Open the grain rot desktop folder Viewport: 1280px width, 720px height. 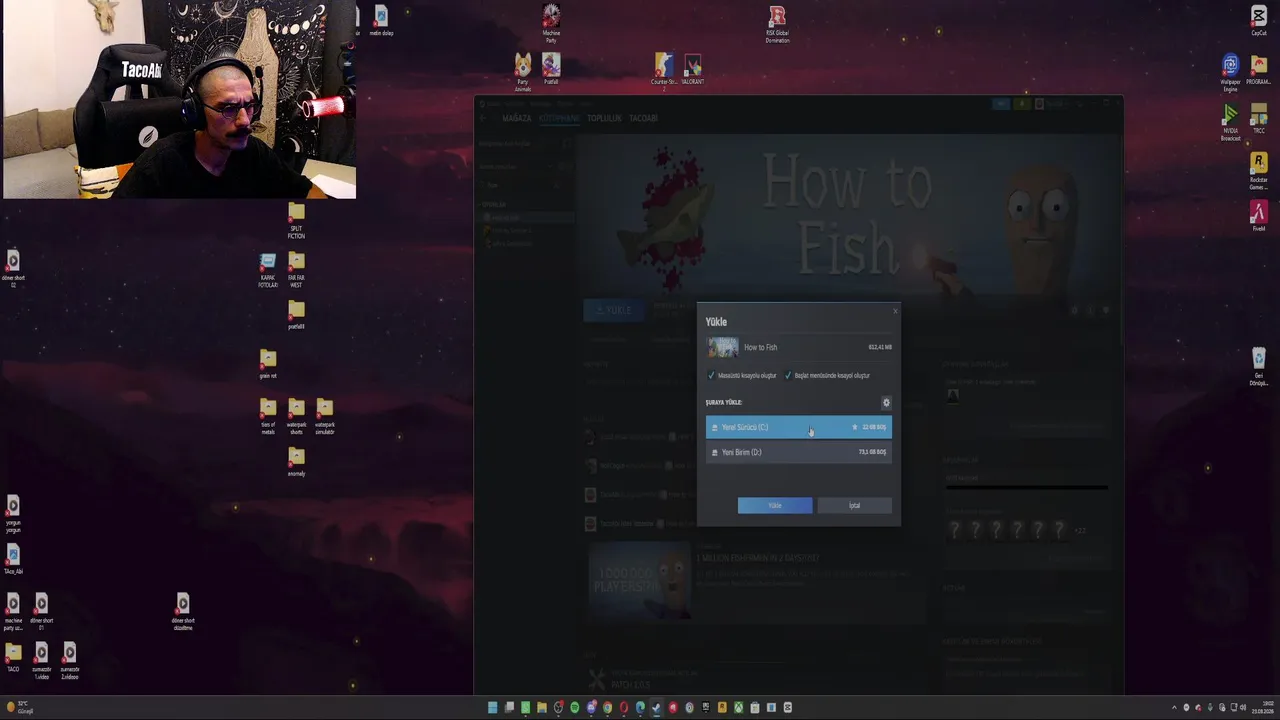click(268, 364)
